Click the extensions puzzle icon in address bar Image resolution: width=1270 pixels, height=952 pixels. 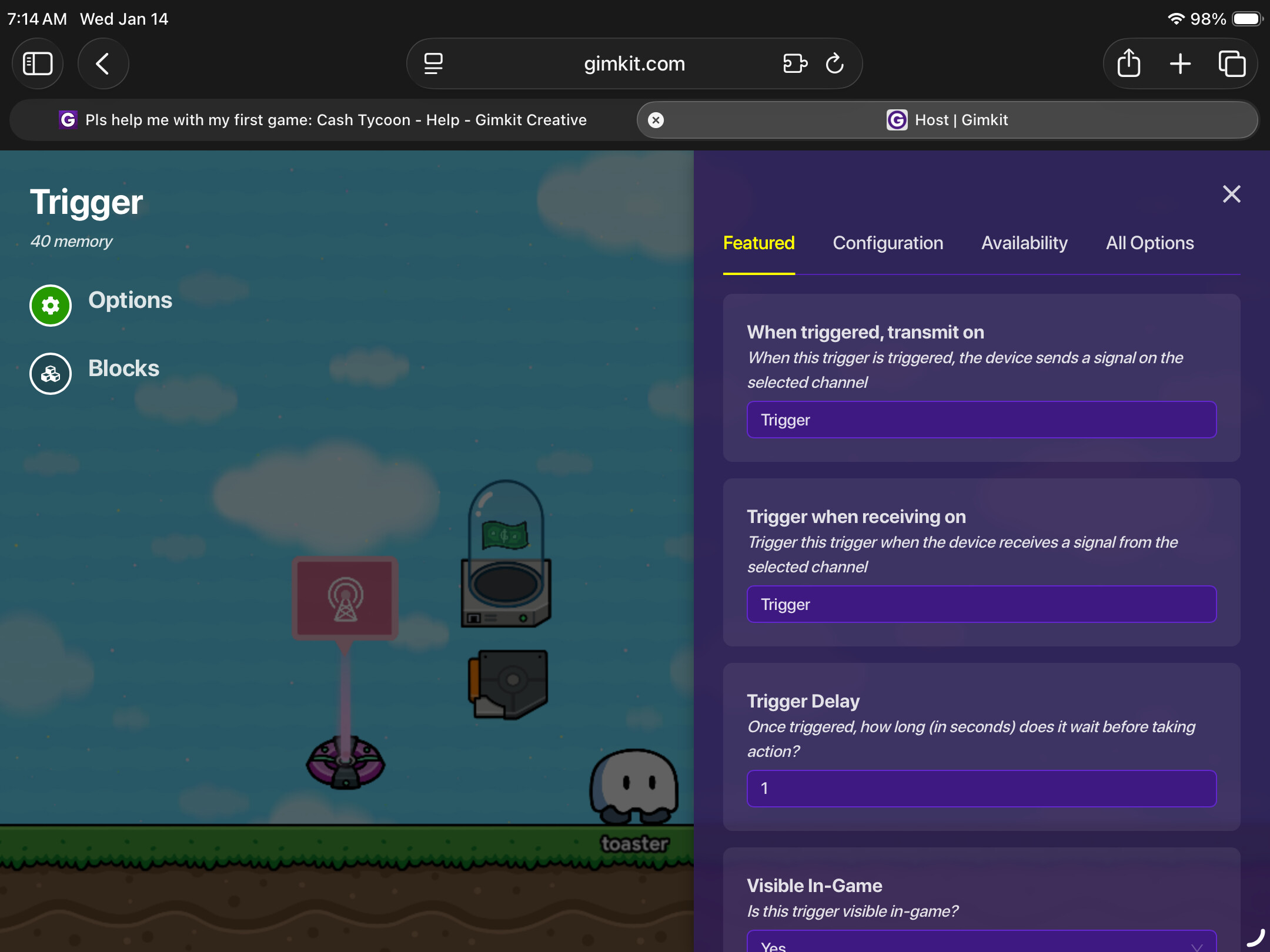795,63
